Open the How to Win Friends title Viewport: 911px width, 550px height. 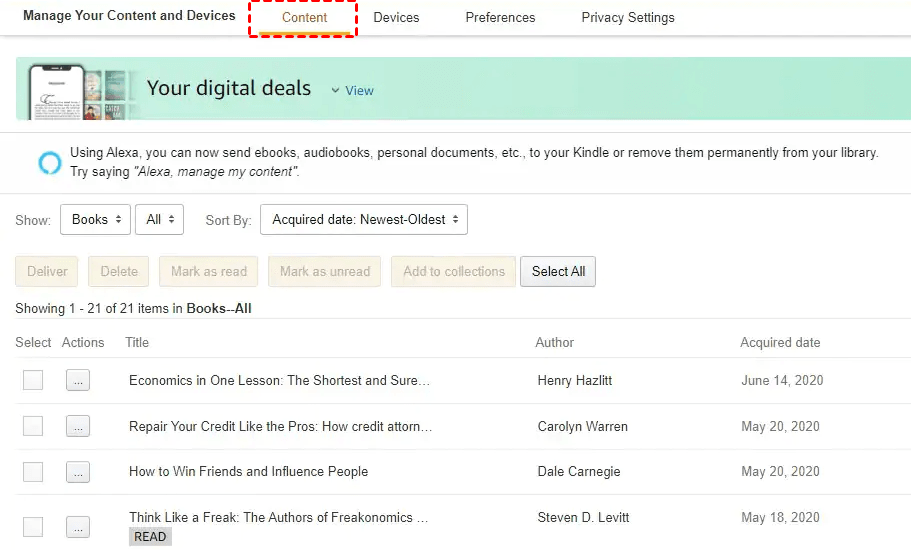click(248, 472)
